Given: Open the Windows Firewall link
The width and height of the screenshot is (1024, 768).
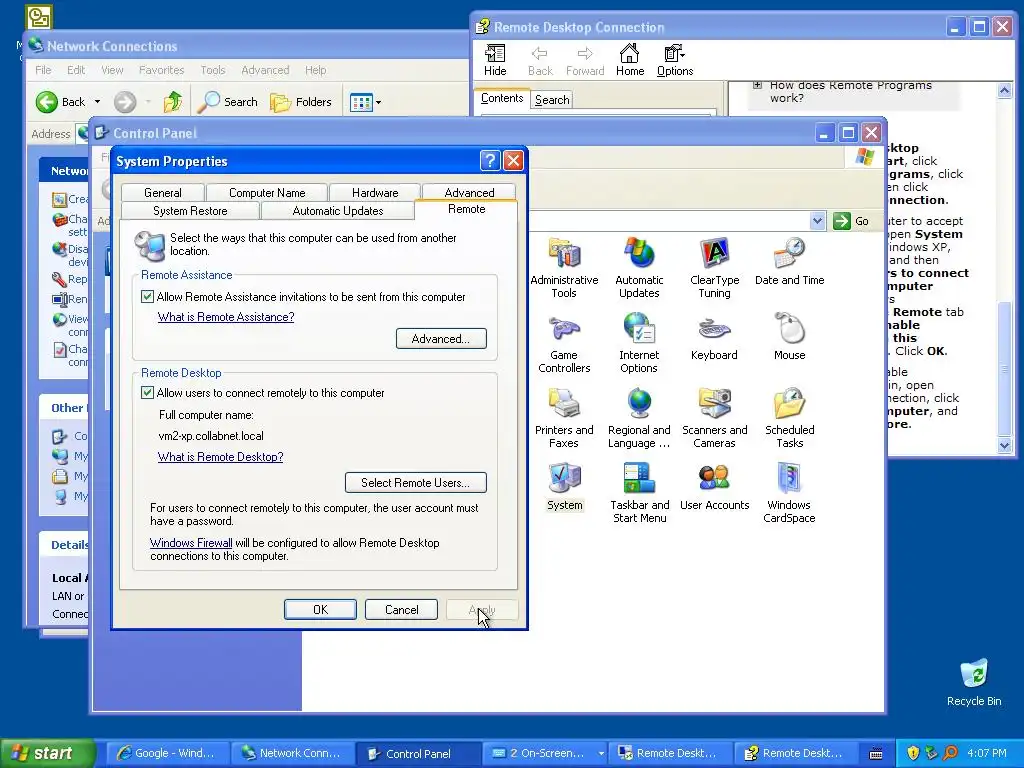Looking at the screenshot, I should pos(191,543).
